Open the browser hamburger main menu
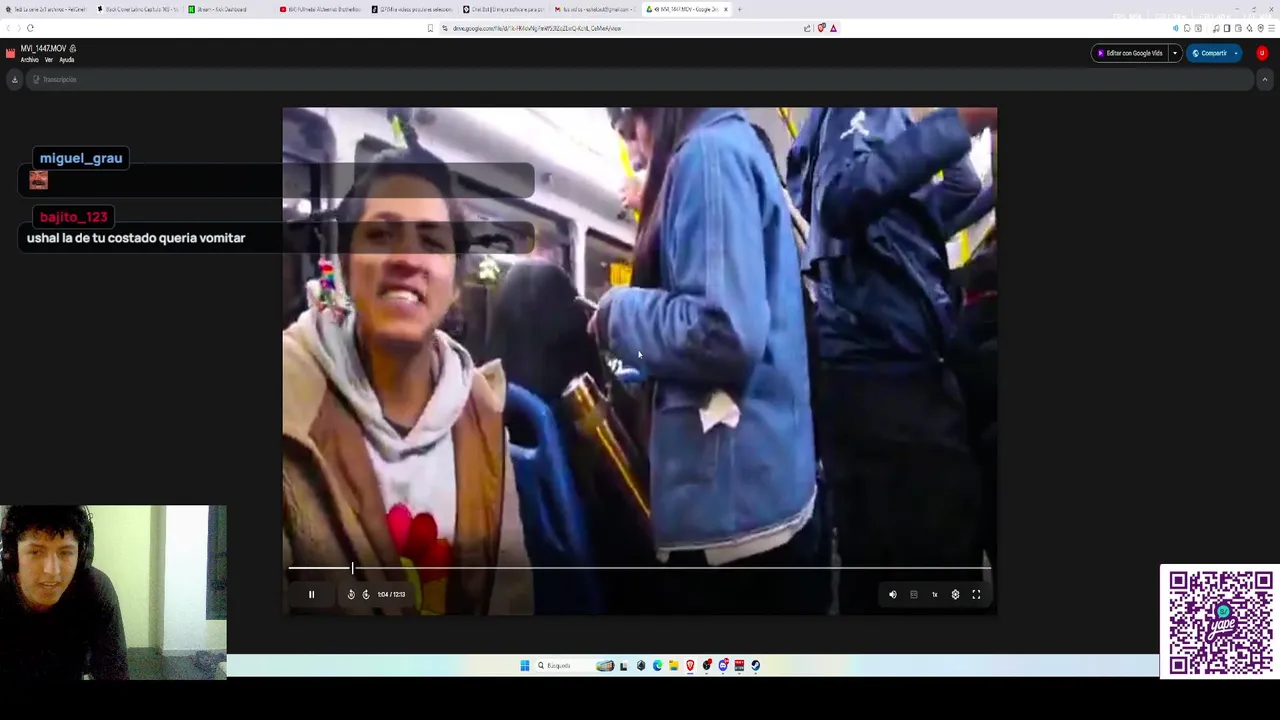This screenshot has width=1280, height=720. pyautogui.click(x=1272, y=28)
